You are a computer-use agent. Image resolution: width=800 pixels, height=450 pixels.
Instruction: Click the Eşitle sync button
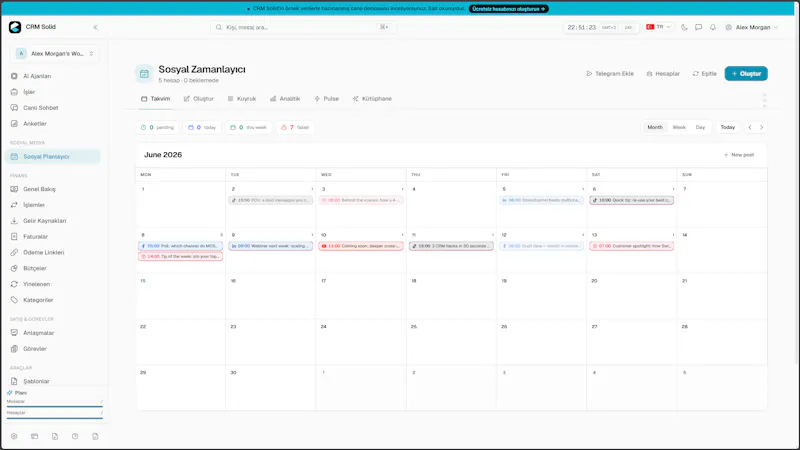pyautogui.click(x=705, y=73)
